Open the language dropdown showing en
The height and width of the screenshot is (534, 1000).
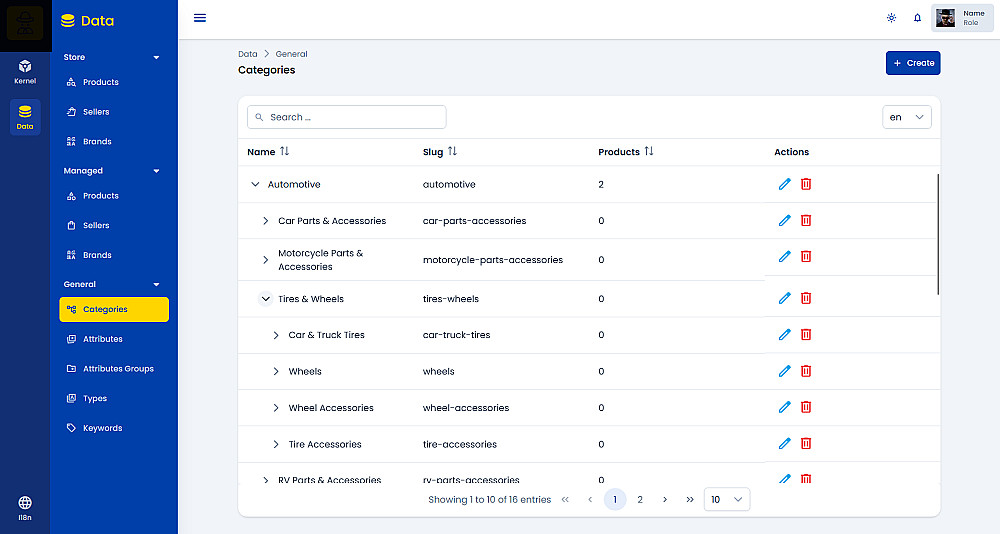coord(907,117)
